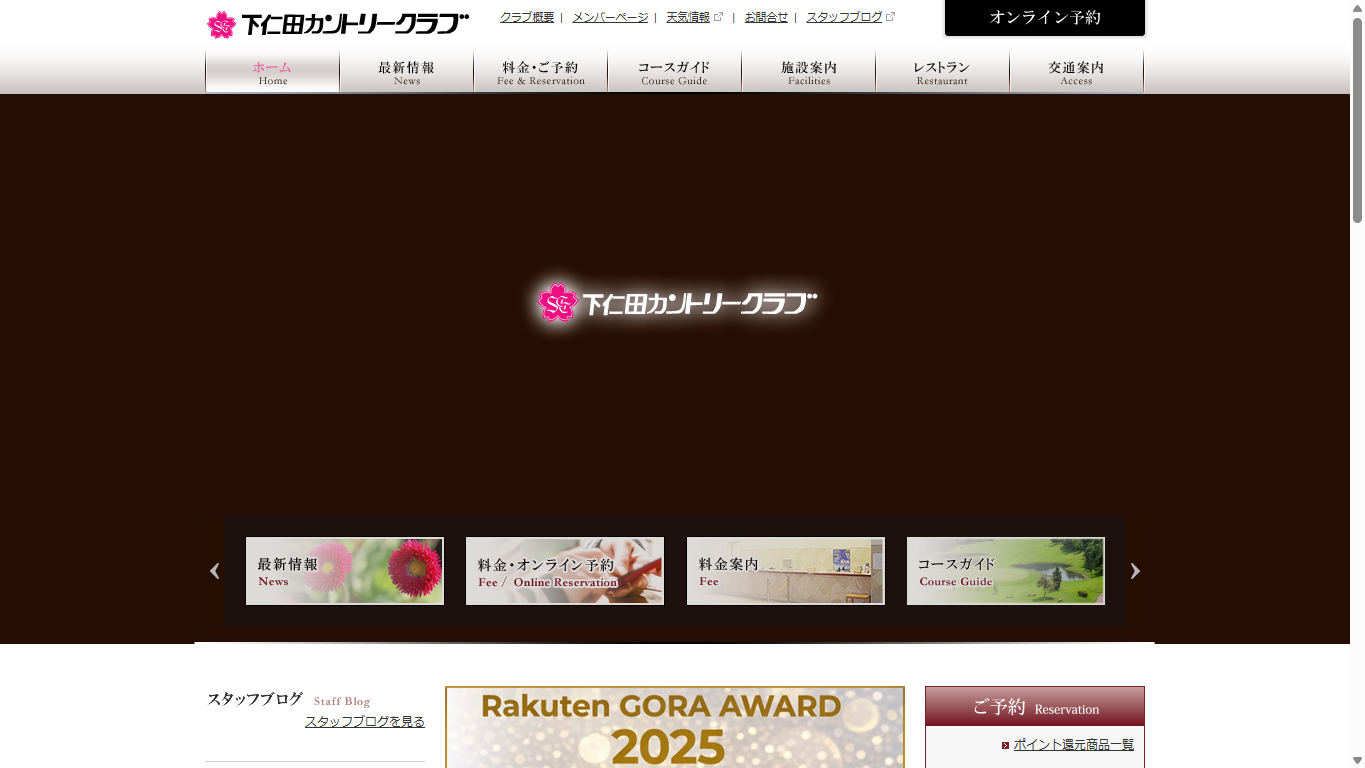
Task: Open the コースガイド Course Guide tab
Action: 674,72
